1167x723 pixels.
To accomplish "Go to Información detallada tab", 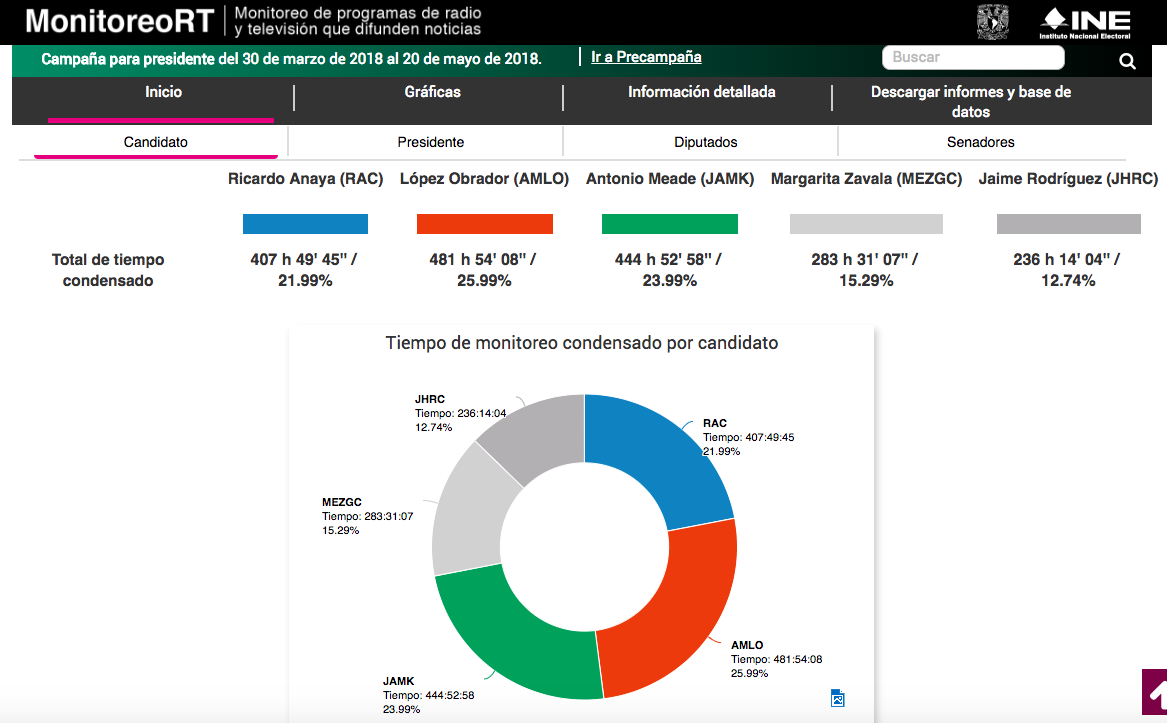I will click(x=701, y=92).
